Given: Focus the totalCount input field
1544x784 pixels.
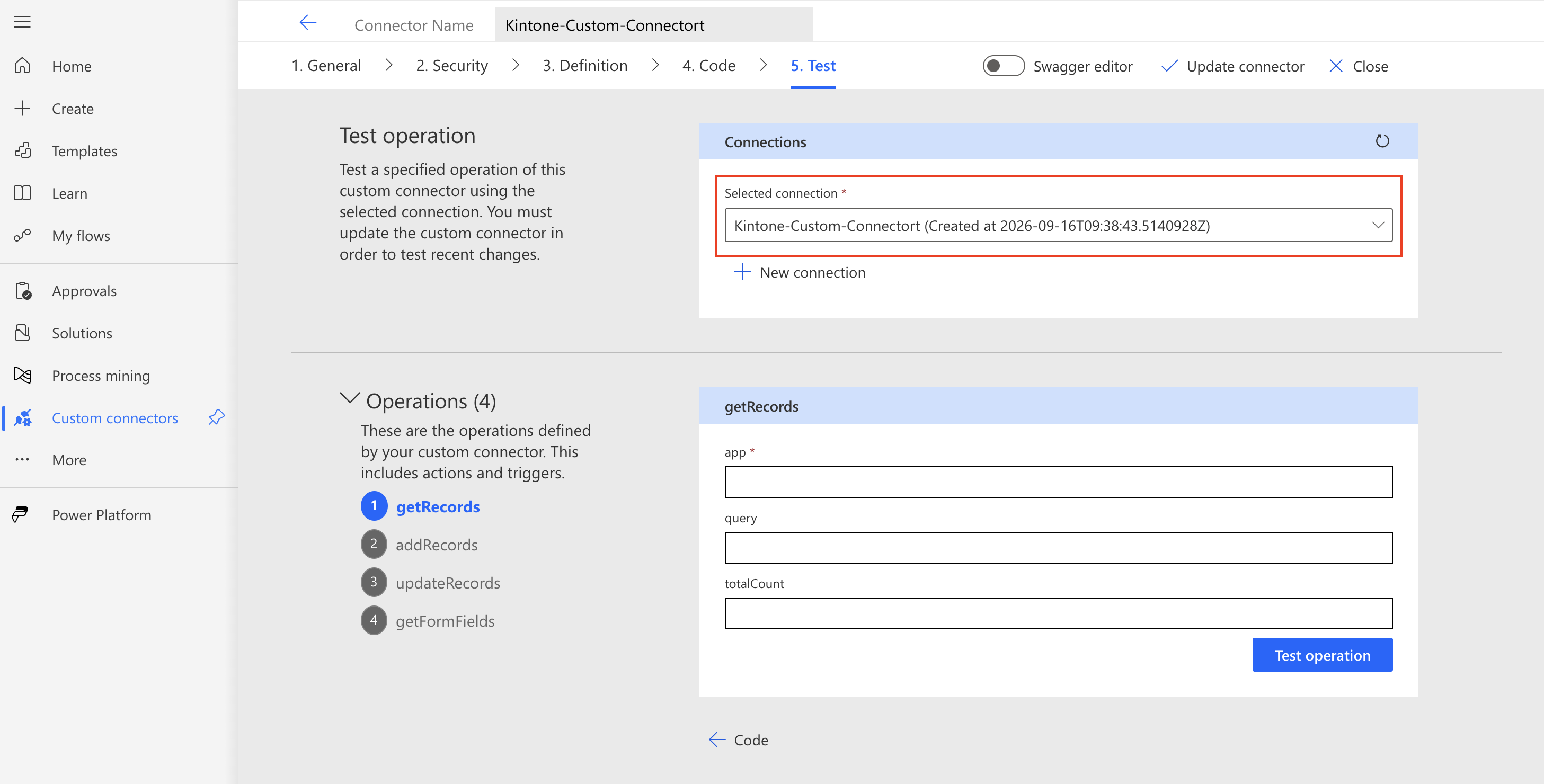Looking at the screenshot, I should pyautogui.click(x=1058, y=613).
